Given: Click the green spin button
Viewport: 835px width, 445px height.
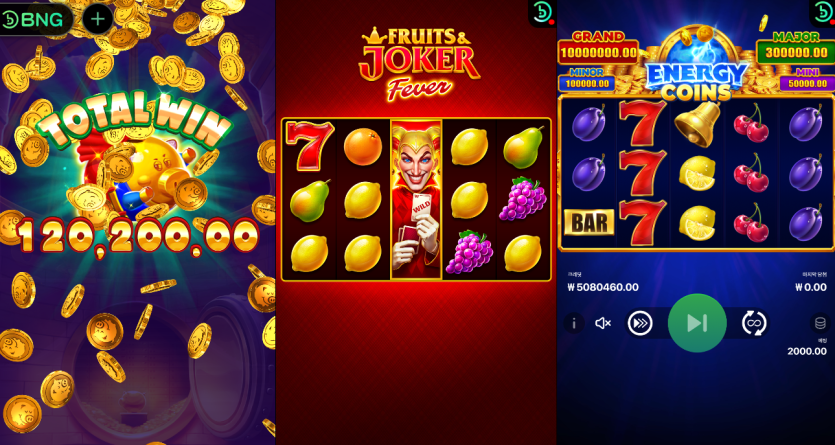Looking at the screenshot, I should pyautogui.click(x=697, y=323).
